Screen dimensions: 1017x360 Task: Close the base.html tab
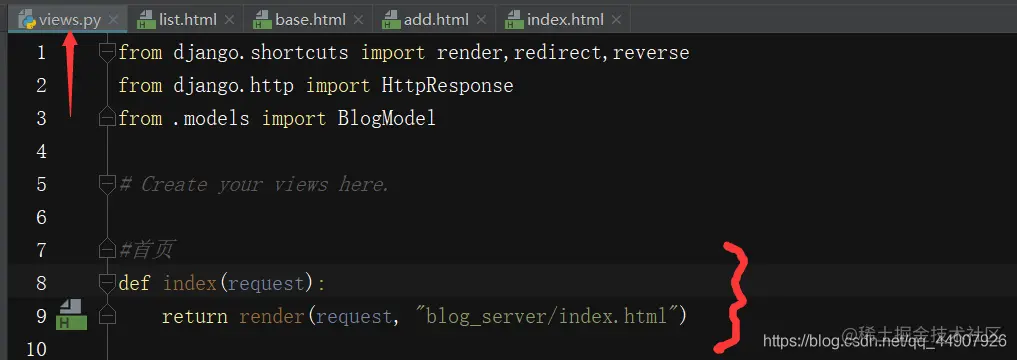[358, 20]
